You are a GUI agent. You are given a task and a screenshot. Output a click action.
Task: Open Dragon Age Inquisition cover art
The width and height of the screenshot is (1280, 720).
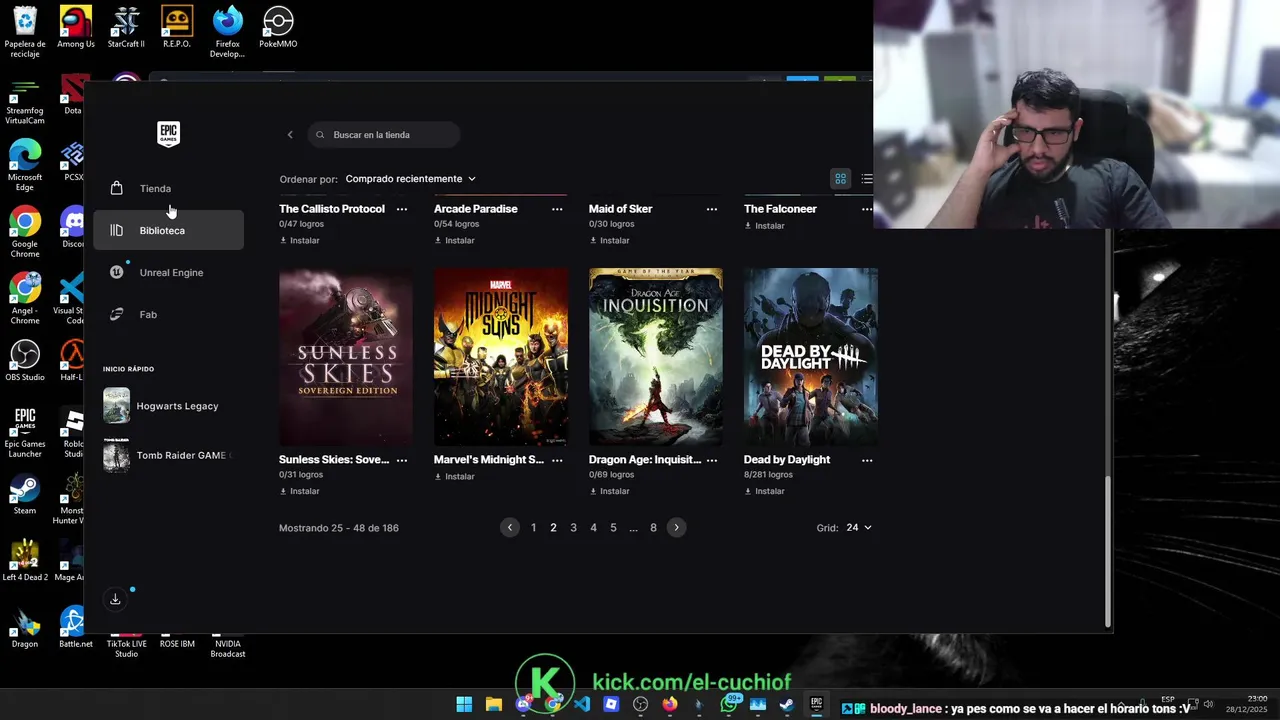click(x=656, y=356)
